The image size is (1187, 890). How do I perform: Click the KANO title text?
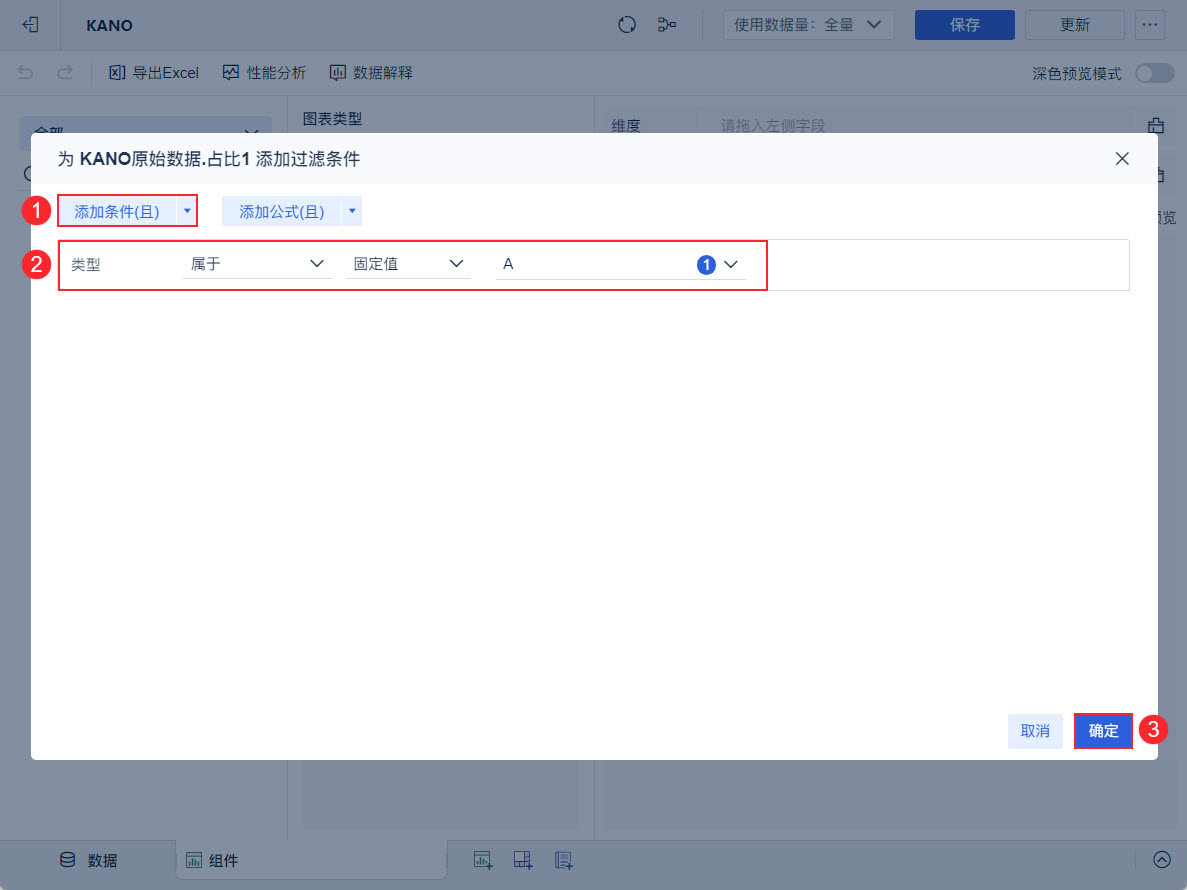tap(109, 26)
